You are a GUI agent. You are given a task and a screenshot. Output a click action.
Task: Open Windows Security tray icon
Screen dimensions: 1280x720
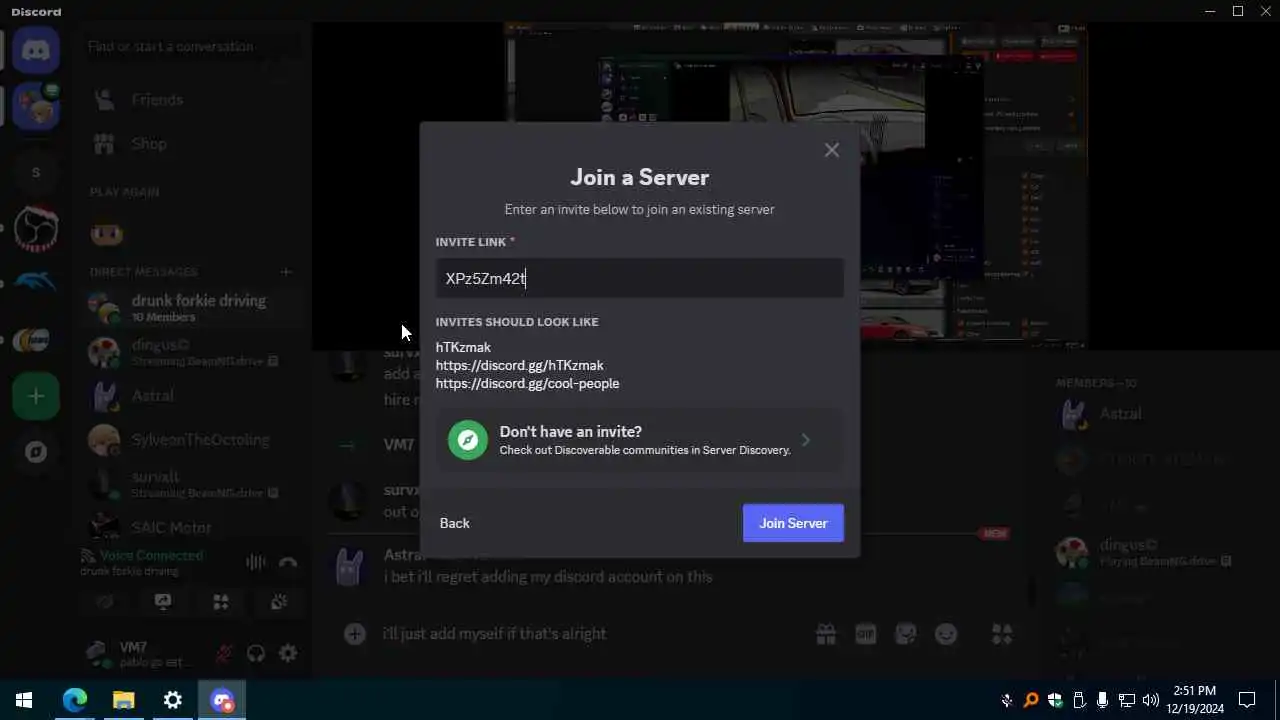coord(1055,700)
